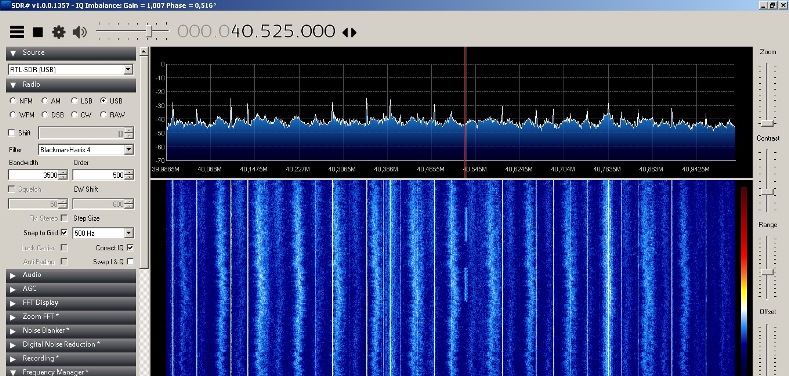Stop the radio with the stop button
The height and width of the screenshot is (376, 789).
(x=38, y=32)
